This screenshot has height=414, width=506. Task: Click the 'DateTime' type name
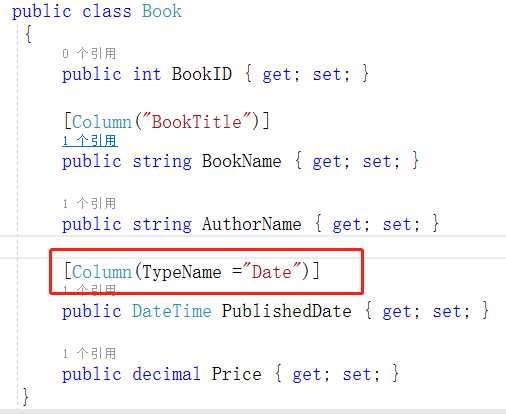172,311
